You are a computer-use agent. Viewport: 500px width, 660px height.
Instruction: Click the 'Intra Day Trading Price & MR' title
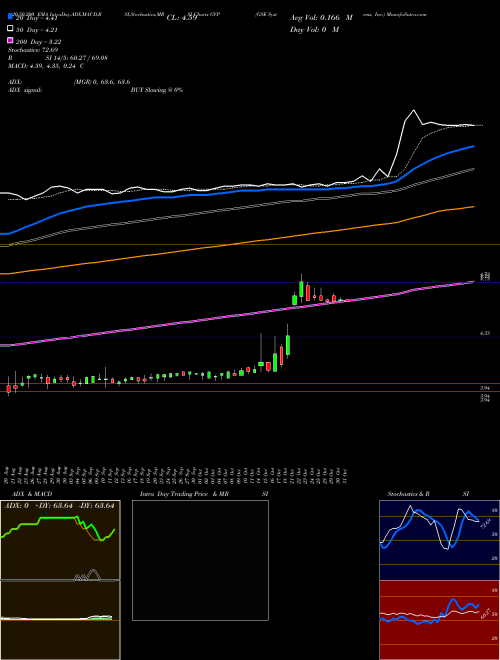click(184, 494)
